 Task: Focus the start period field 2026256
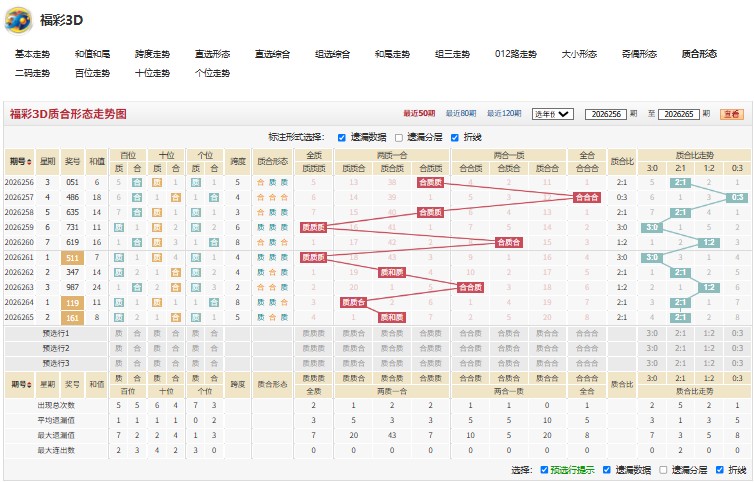click(606, 114)
